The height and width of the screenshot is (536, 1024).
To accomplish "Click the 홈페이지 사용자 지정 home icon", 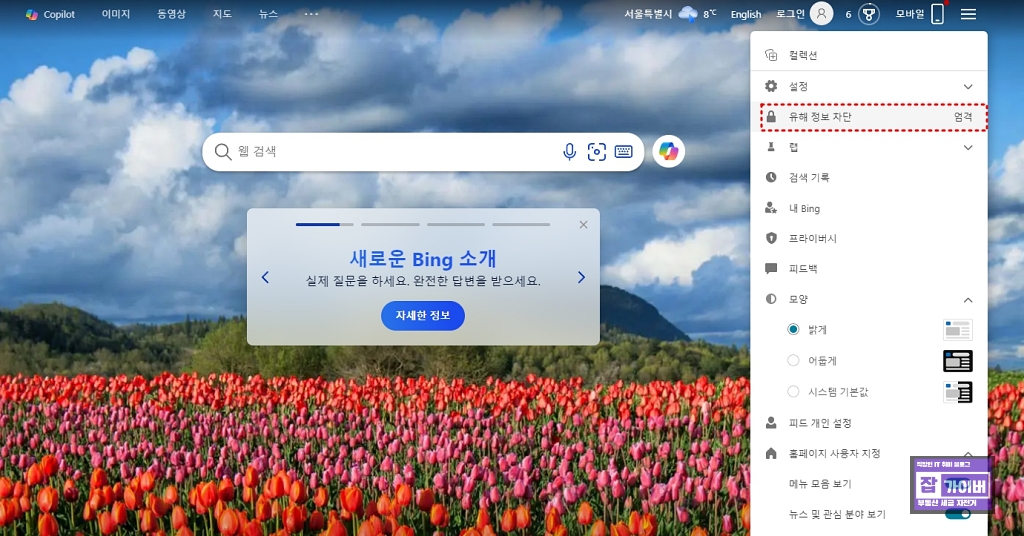I will click(x=771, y=453).
